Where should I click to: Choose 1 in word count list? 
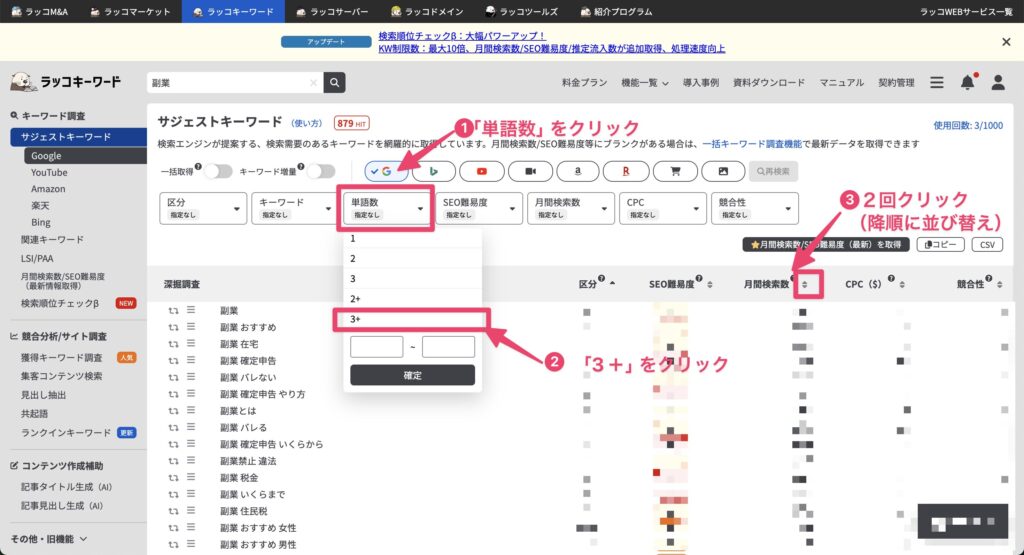point(412,238)
